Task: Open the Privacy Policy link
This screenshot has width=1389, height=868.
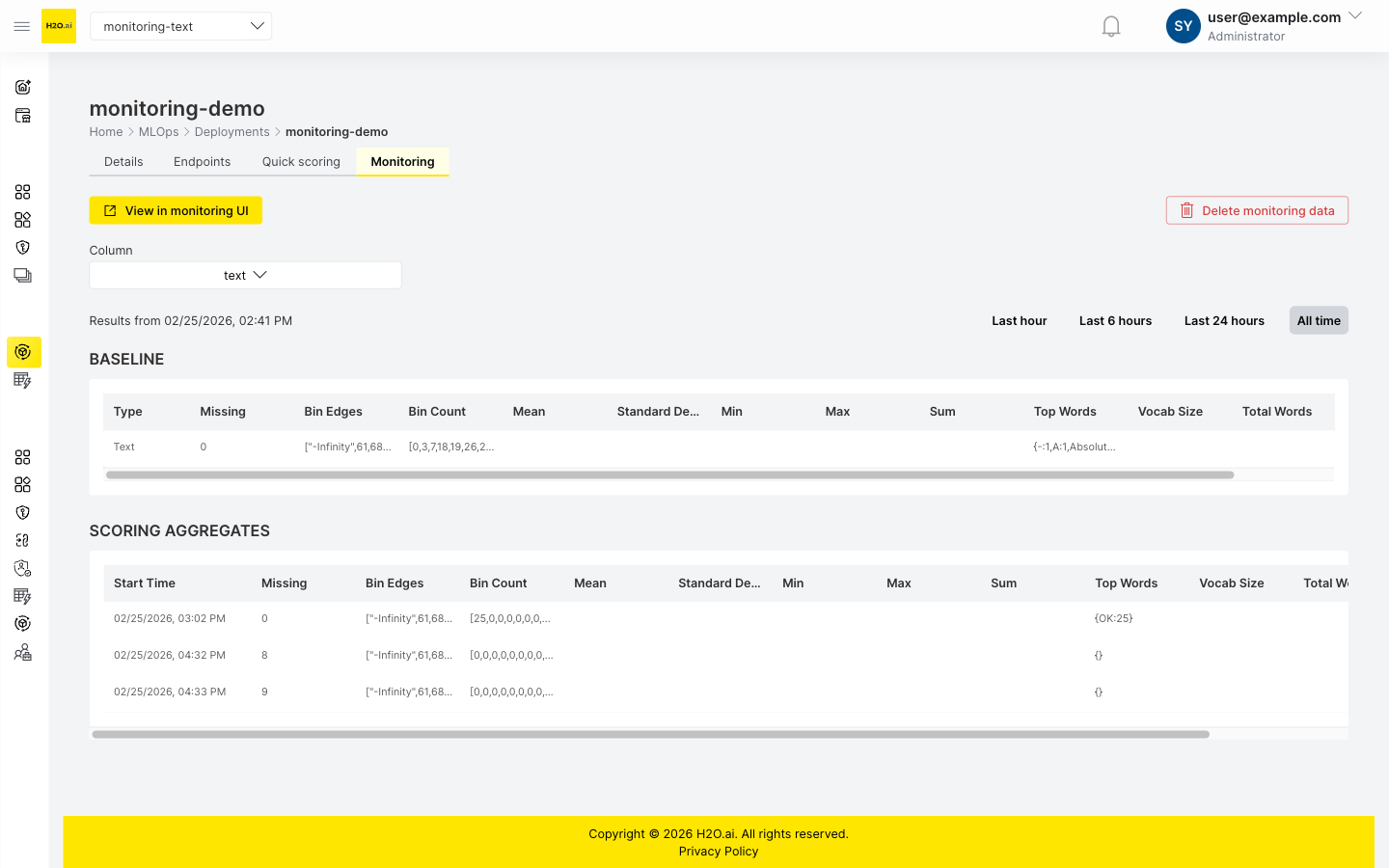Action: tap(718, 851)
